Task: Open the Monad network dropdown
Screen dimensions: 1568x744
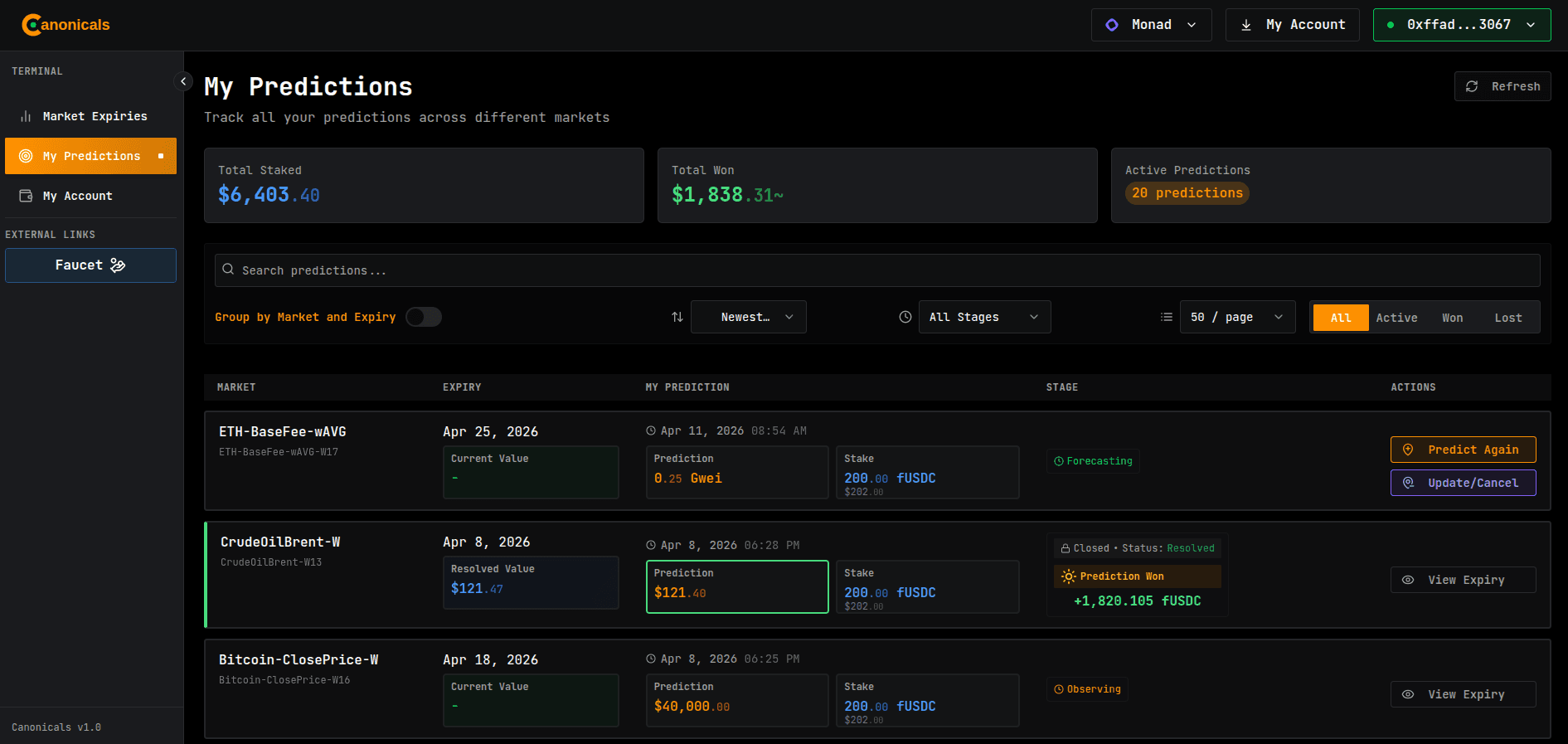Action: 1151,25
